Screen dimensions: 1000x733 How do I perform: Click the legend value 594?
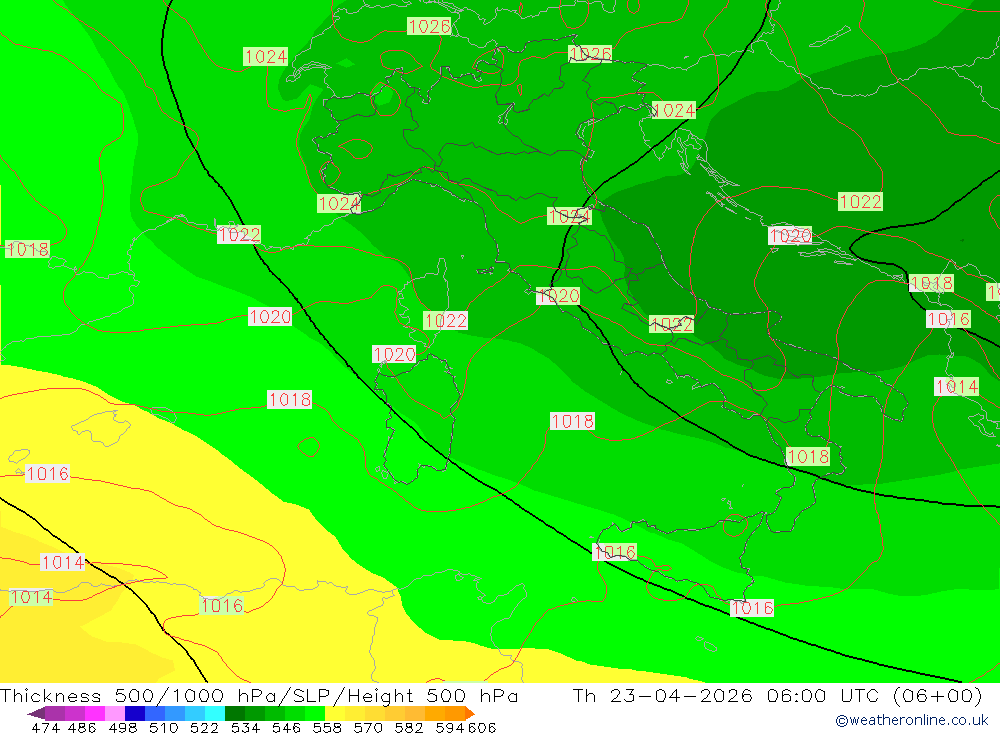[x=450, y=727]
